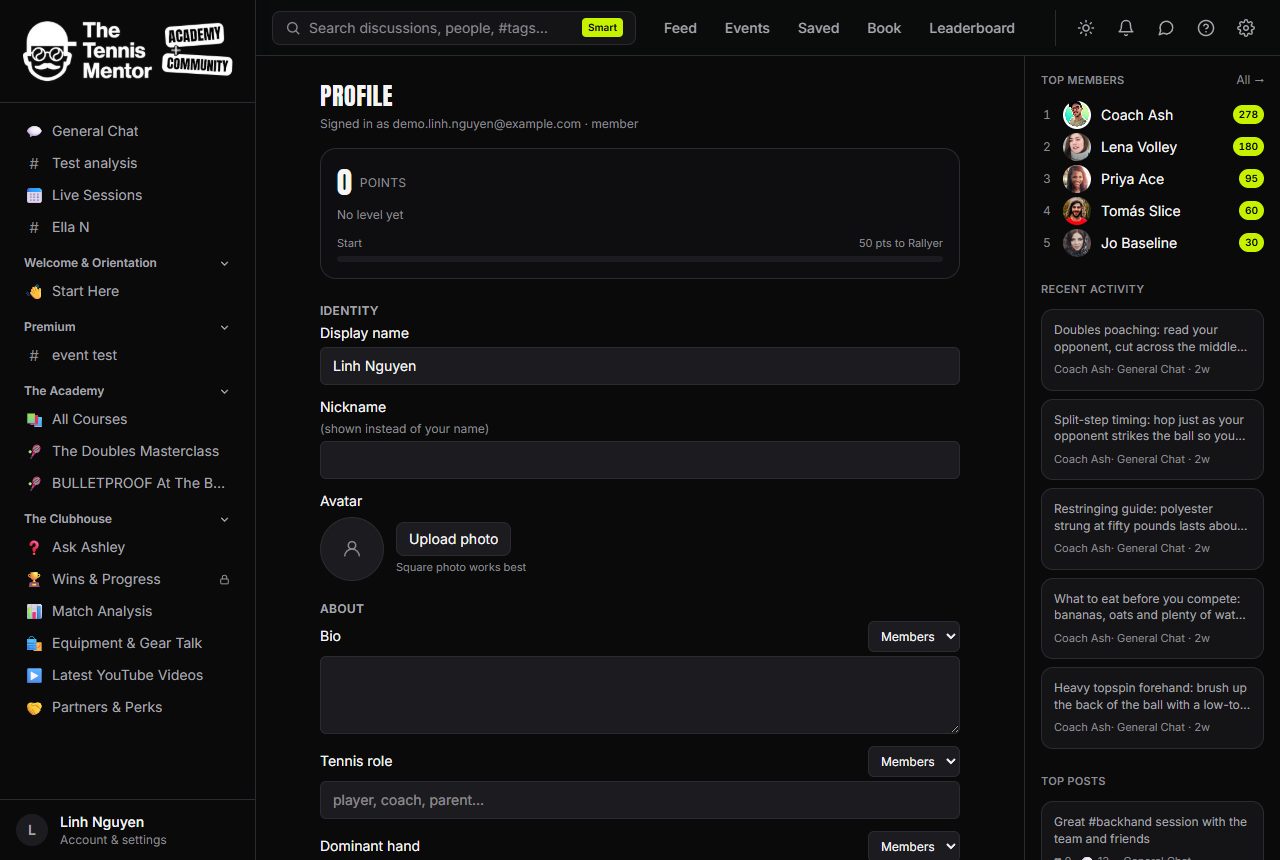Open Book in the top navigation
The image size is (1280, 860).
(884, 28)
